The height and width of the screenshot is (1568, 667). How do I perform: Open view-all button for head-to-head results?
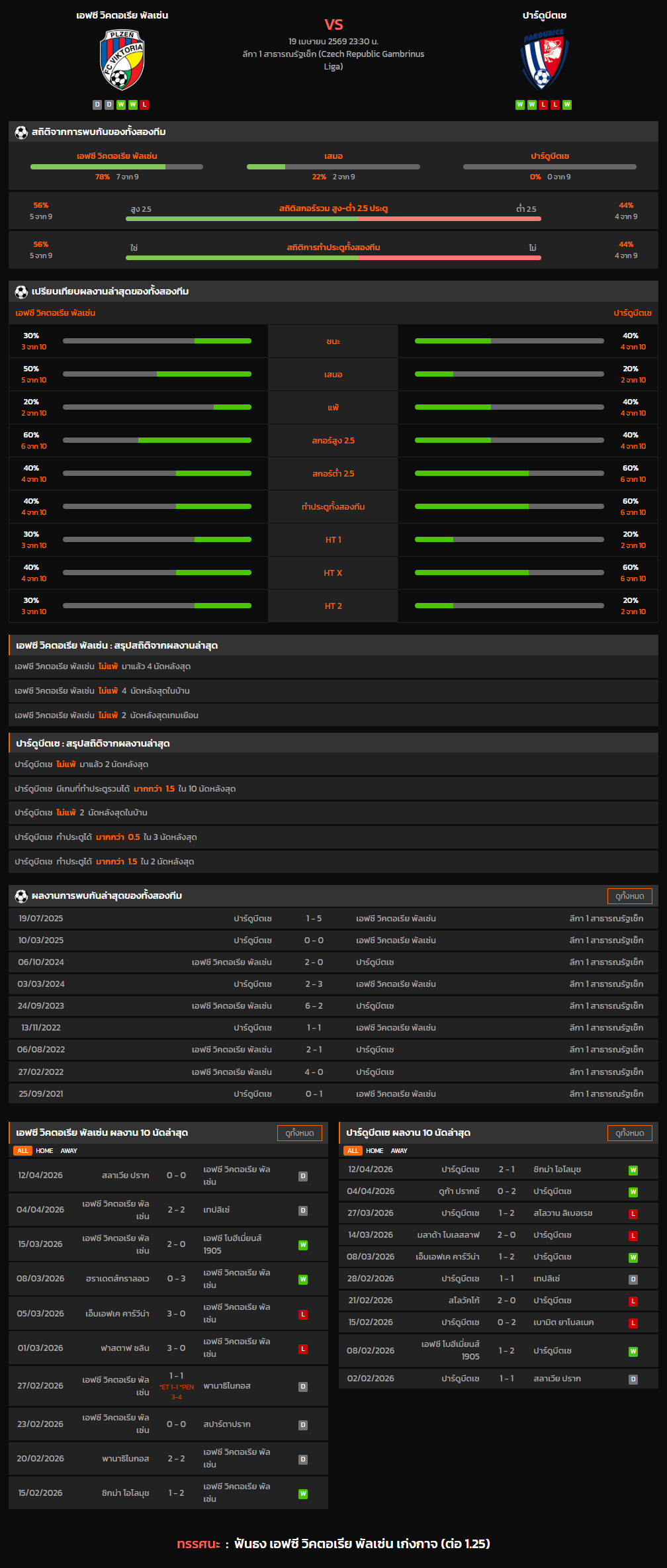(x=629, y=896)
